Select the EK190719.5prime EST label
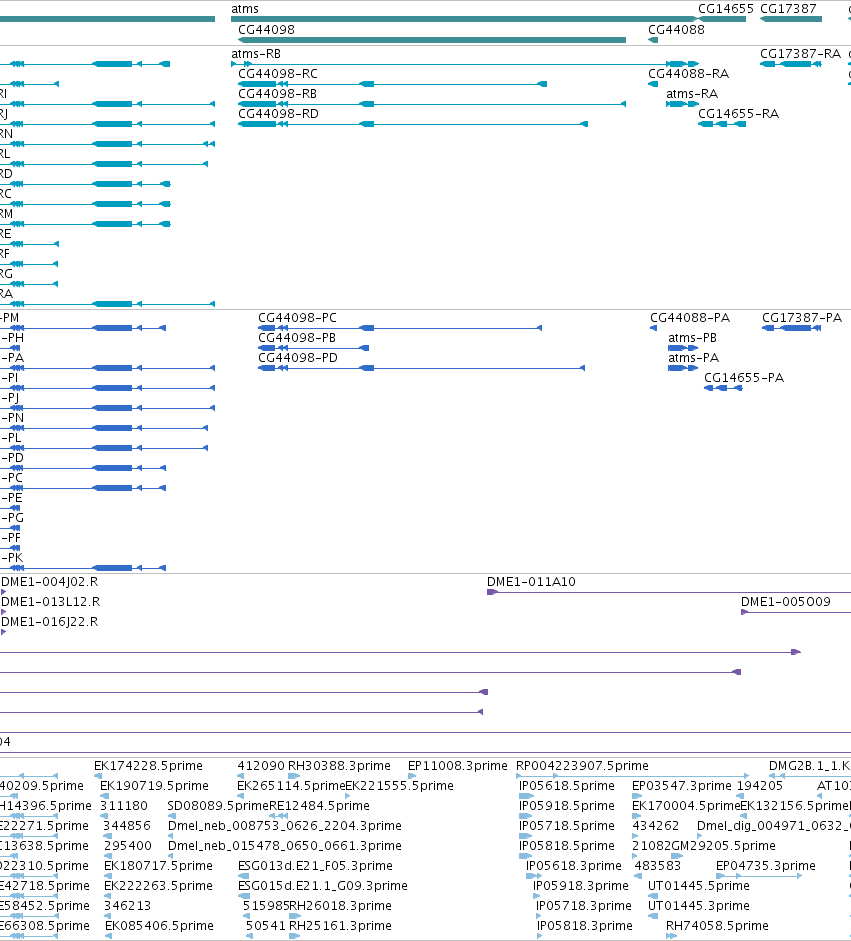Image resolution: width=851 pixels, height=941 pixels. click(x=154, y=786)
